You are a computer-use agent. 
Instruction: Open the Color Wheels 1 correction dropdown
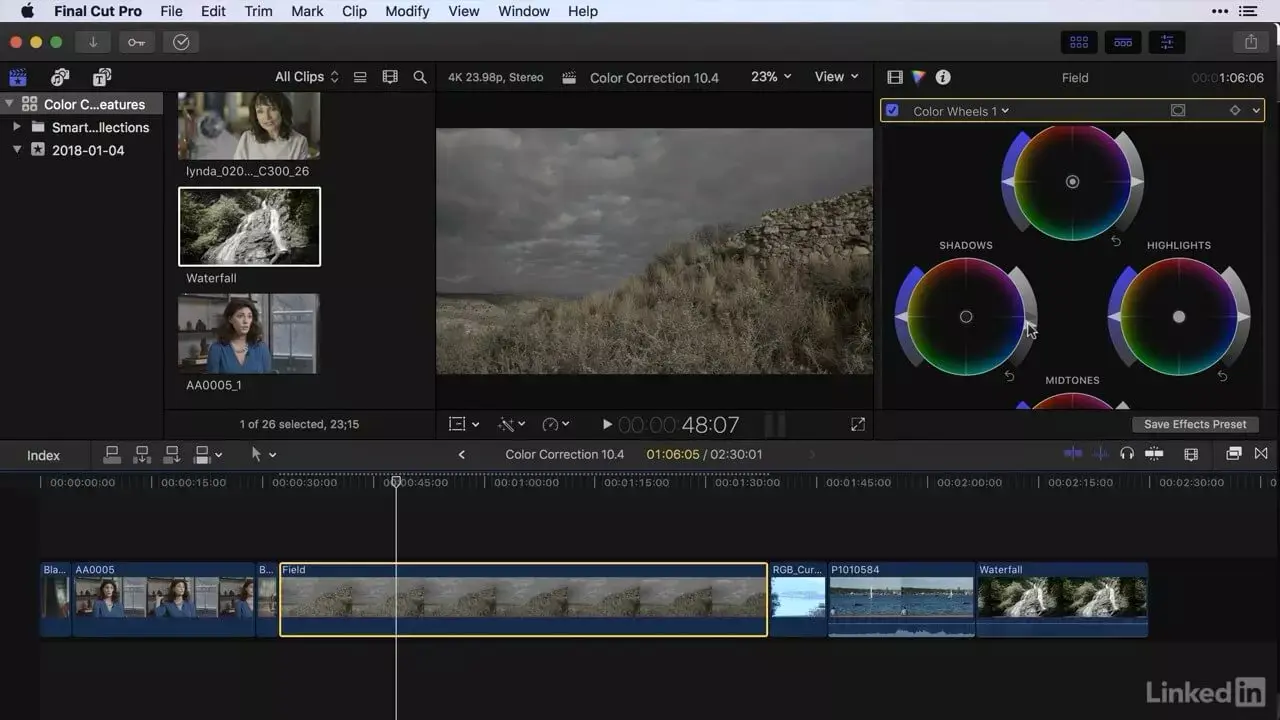coord(961,111)
